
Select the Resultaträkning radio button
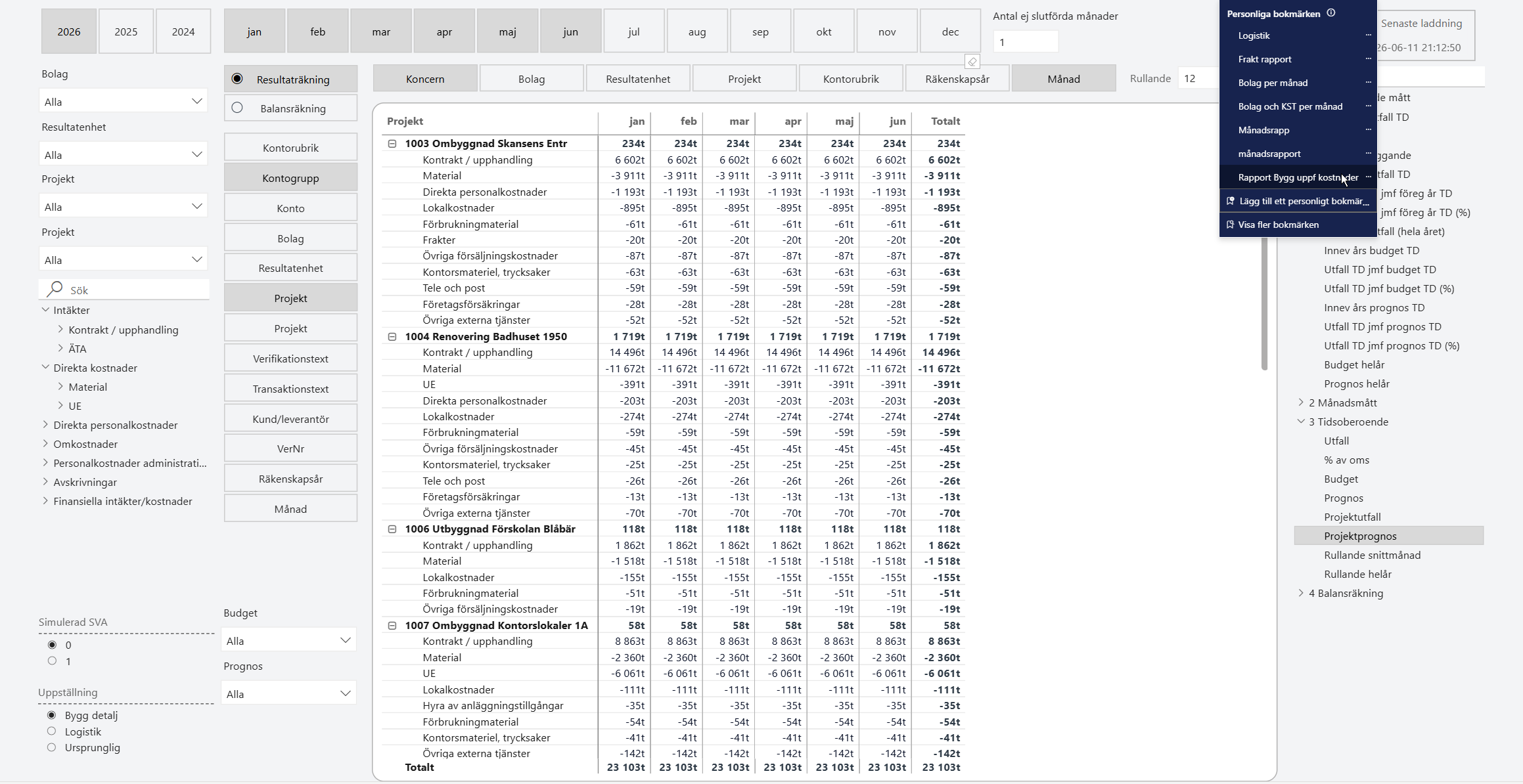[237, 79]
